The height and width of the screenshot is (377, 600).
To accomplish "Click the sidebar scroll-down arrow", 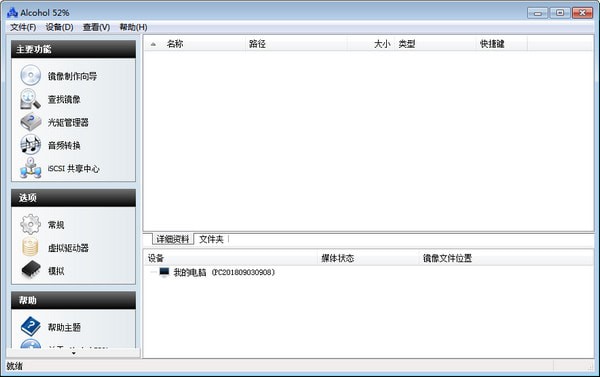I will click(x=73, y=353).
